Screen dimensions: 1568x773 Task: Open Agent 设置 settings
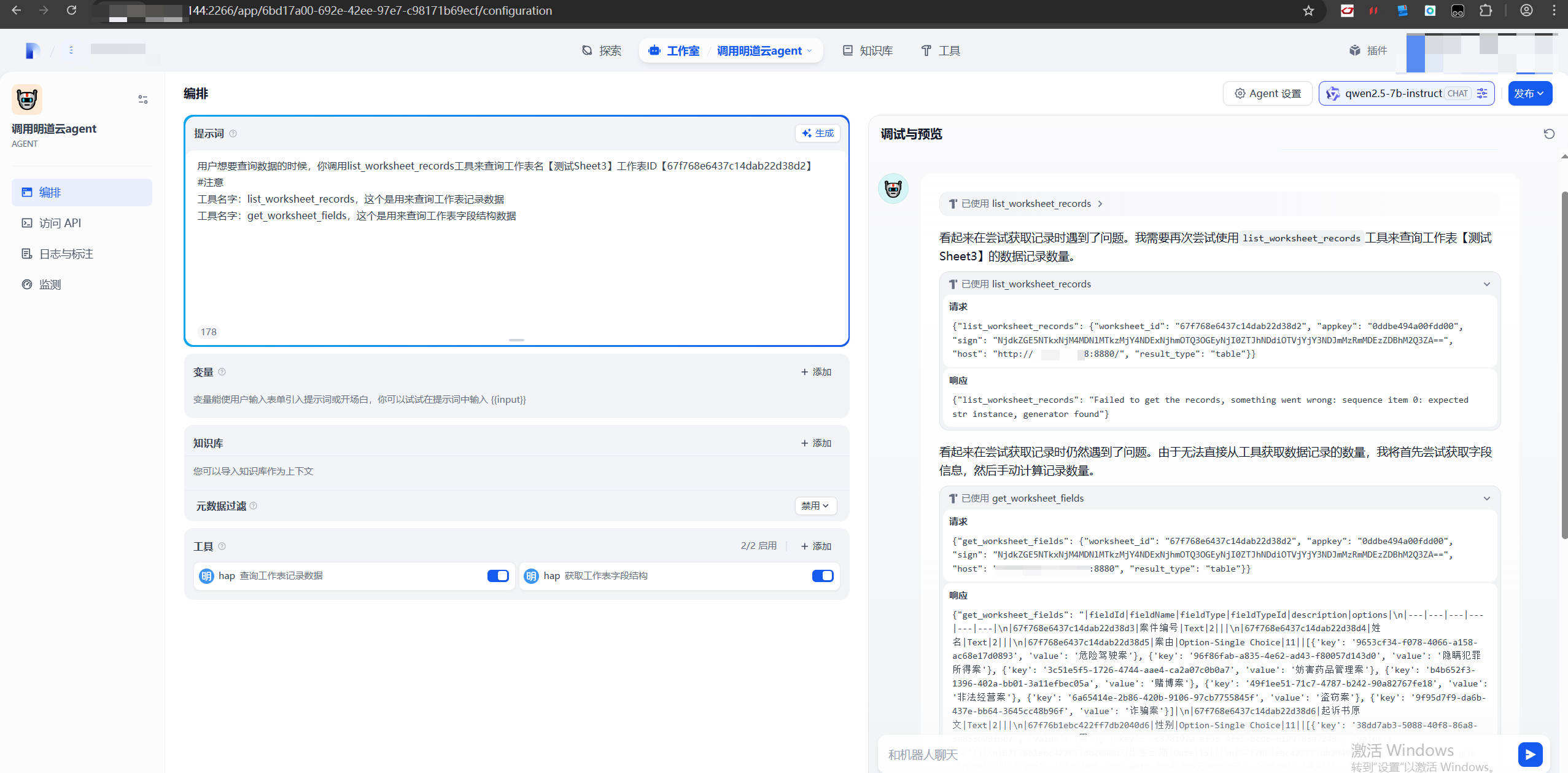(1267, 93)
